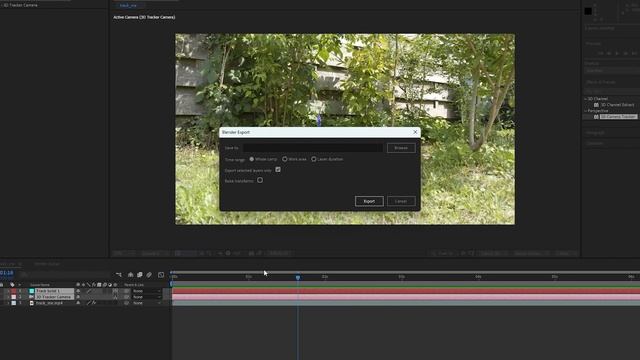The height and width of the screenshot is (360, 640).
Task: Click parent pick whip for track_me.mp4
Action: pyautogui.click(x=127, y=303)
